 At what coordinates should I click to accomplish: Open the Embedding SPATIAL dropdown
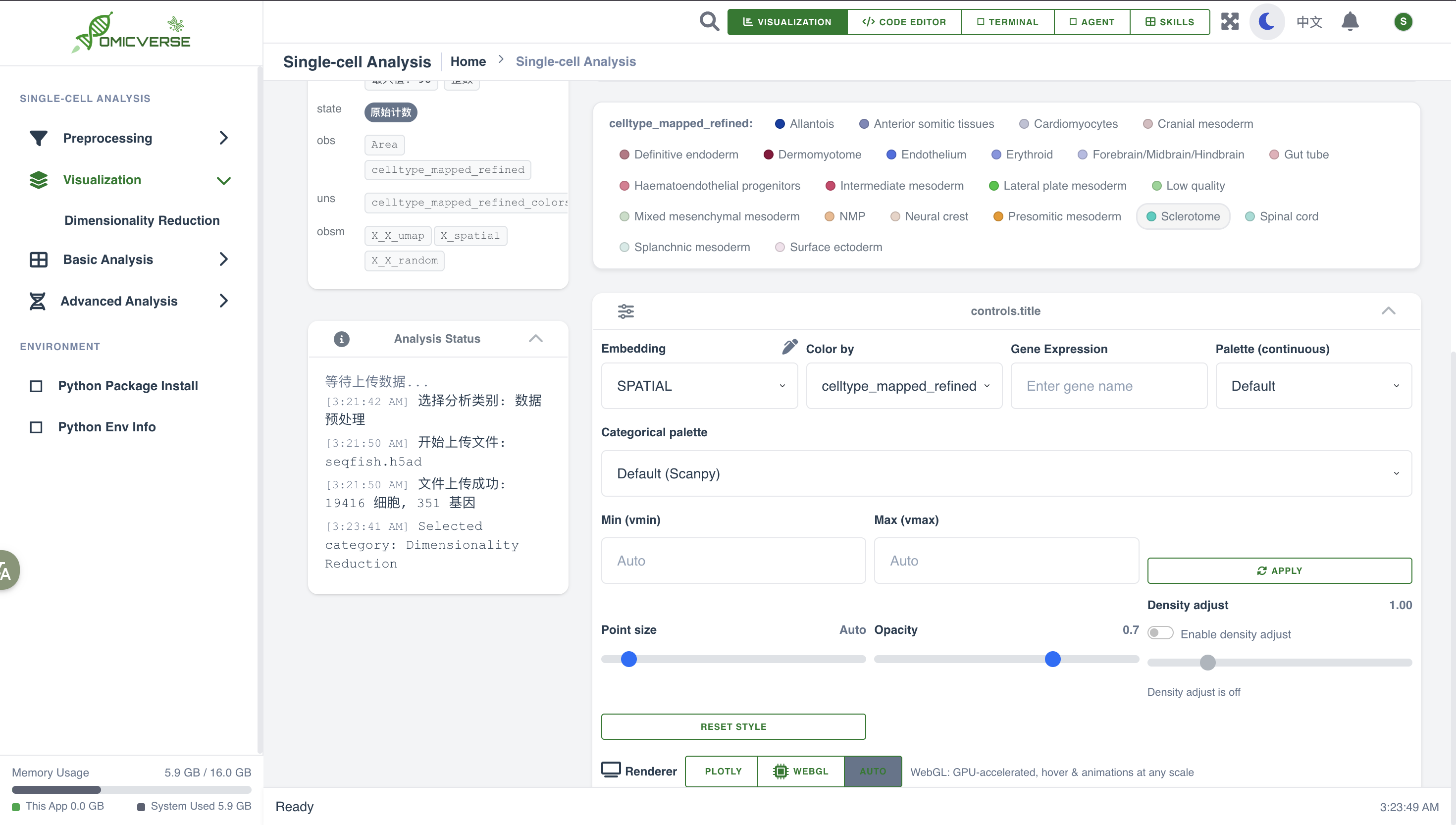pos(699,386)
